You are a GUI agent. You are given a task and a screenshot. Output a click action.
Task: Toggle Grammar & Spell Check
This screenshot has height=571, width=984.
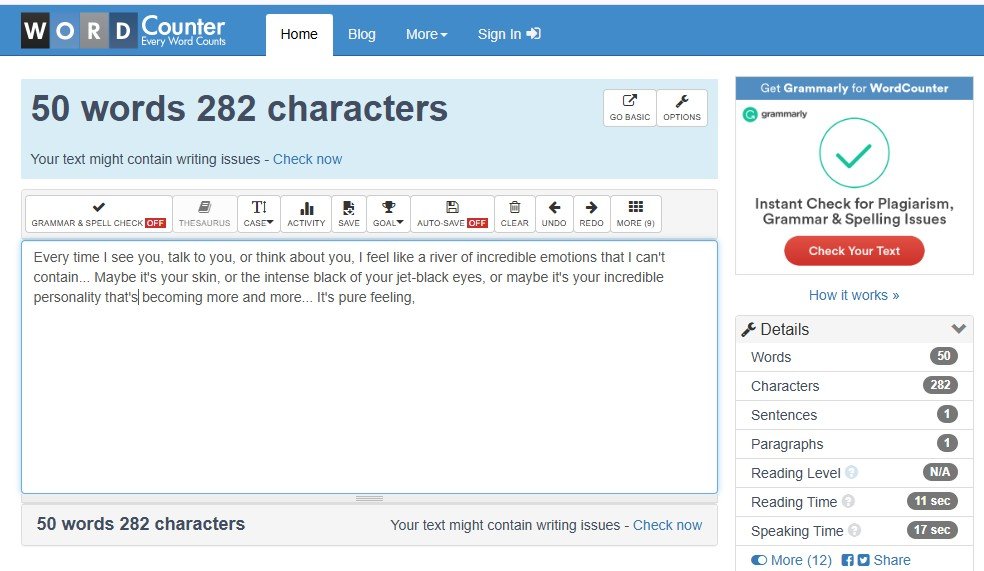99,214
